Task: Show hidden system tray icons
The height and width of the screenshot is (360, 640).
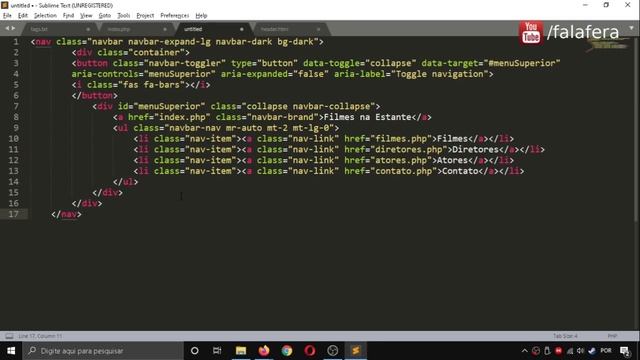Action: coord(524,351)
